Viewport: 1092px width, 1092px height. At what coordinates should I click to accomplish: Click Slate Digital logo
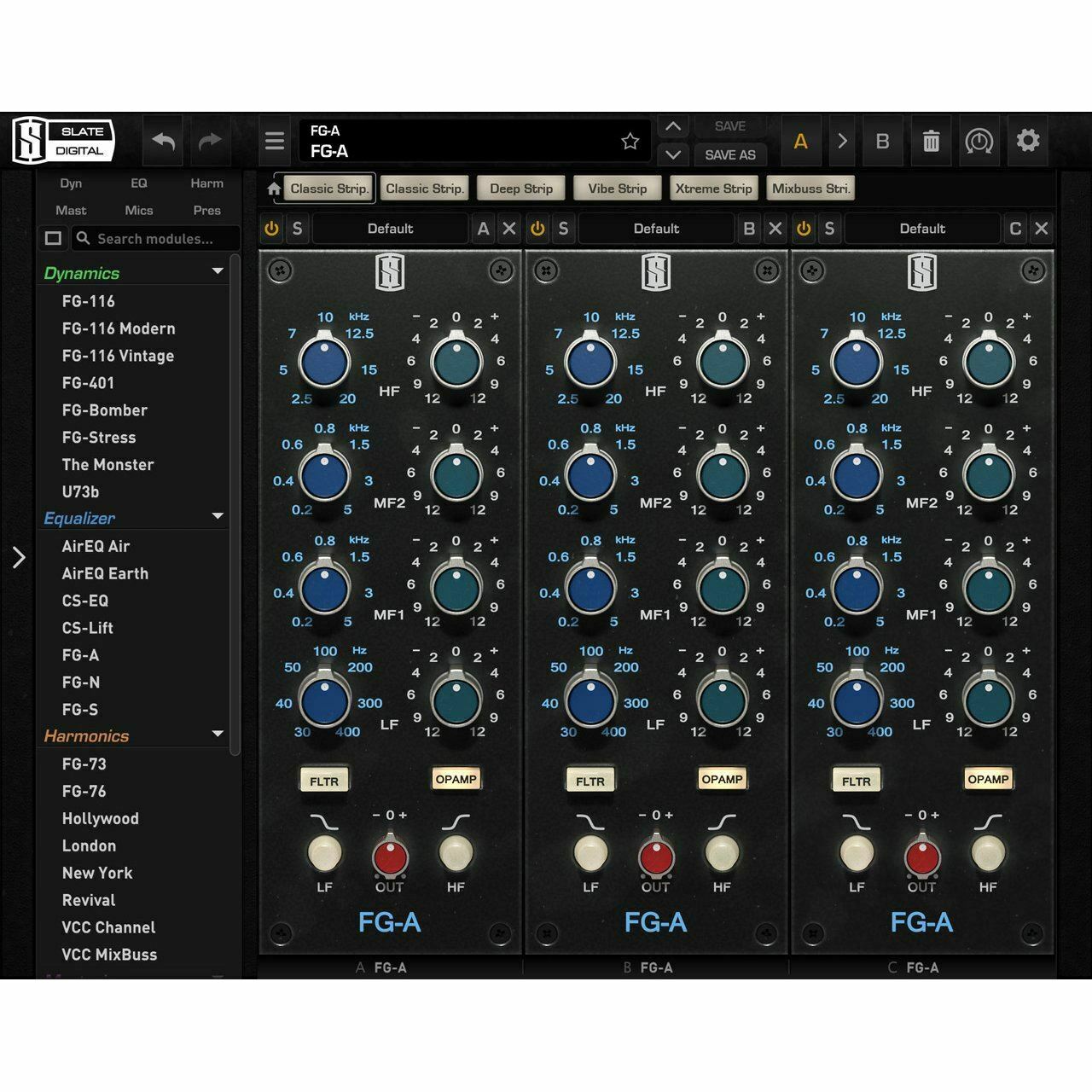click(x=63, y=141)
